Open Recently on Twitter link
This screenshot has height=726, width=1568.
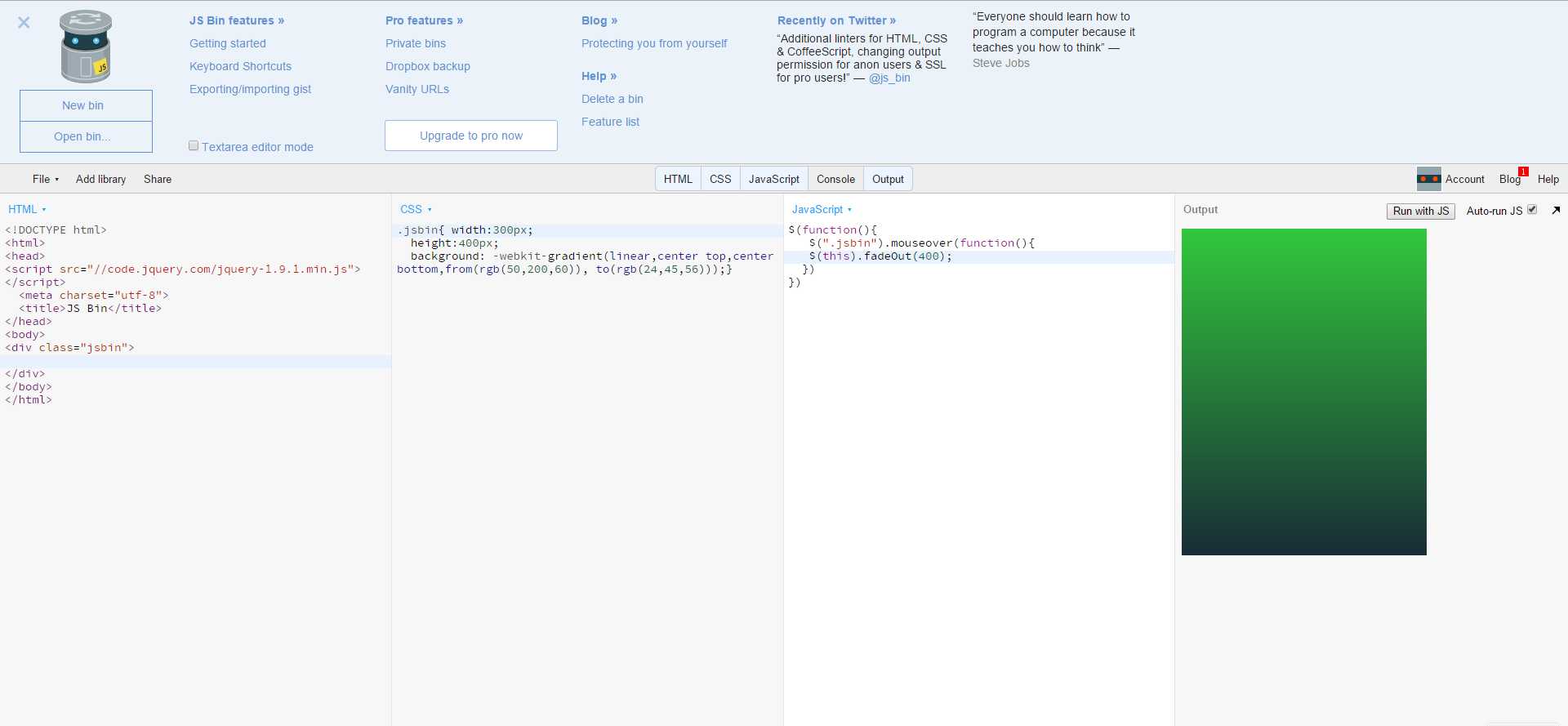836,20
